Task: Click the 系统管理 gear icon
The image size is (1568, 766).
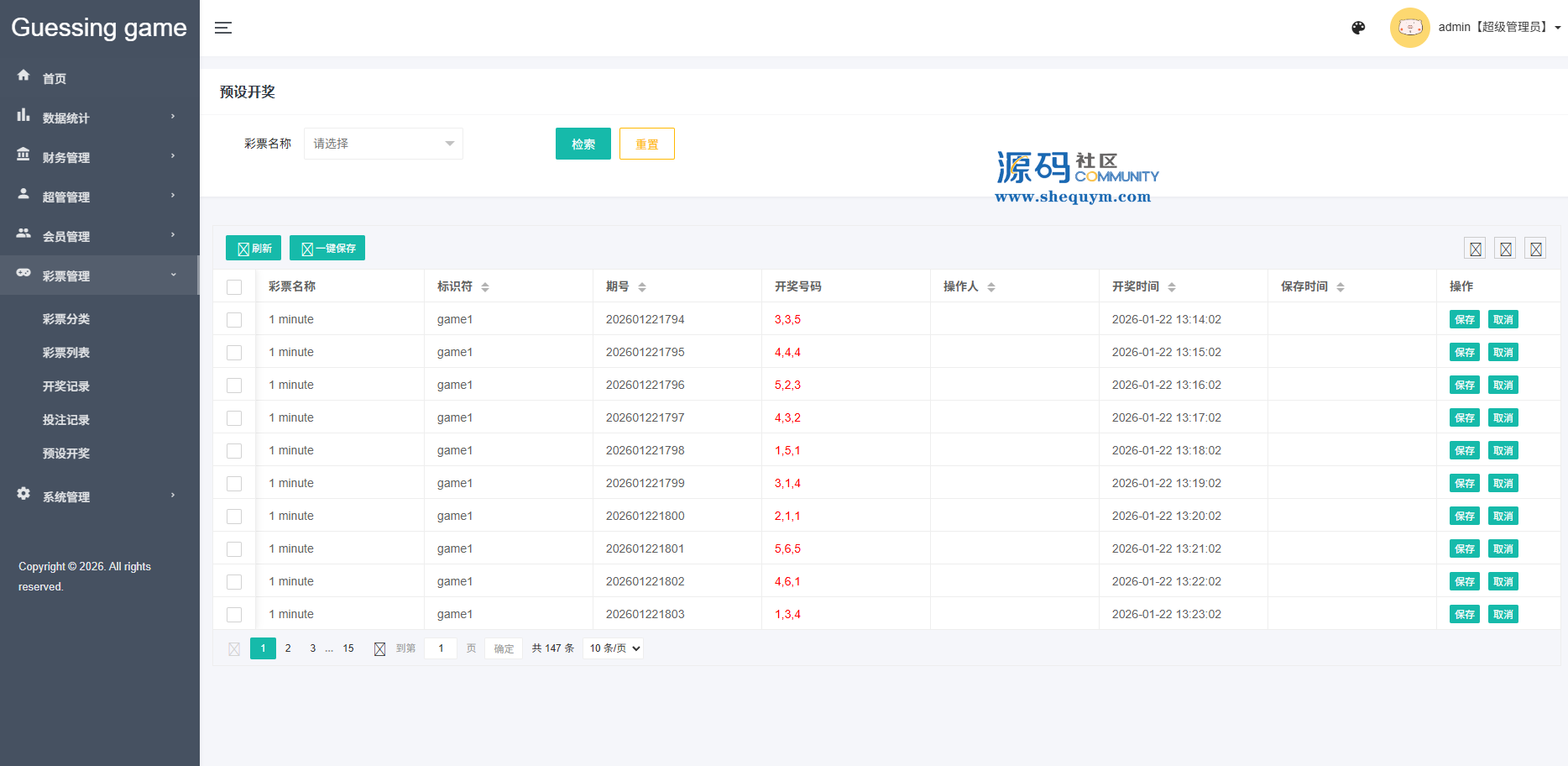Action: [24, 494]
